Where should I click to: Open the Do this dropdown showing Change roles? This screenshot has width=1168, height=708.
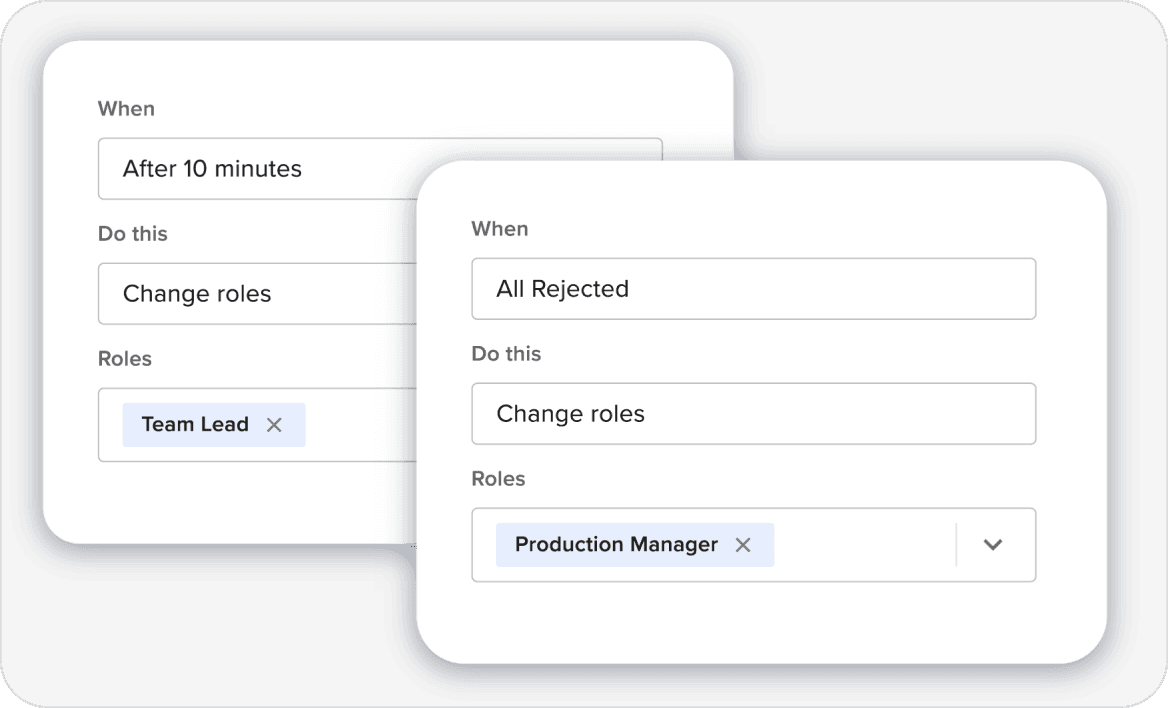754,413
